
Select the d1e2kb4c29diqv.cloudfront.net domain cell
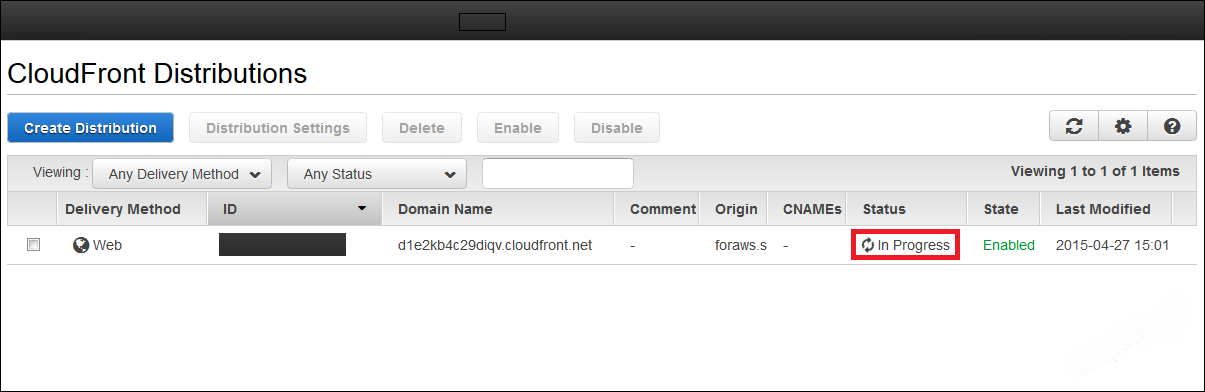point(495,245)
